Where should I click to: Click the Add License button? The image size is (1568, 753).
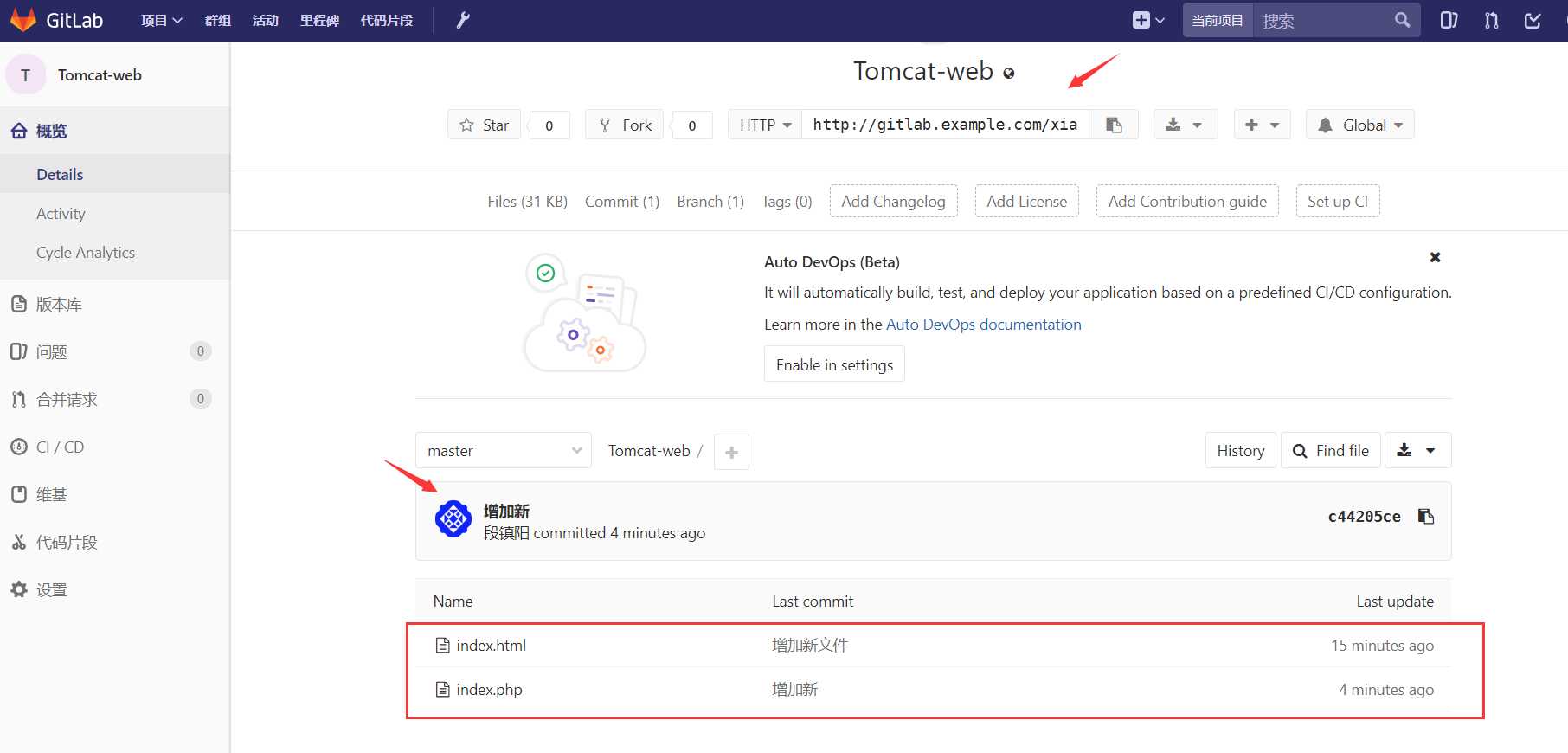click(1026, 201)
